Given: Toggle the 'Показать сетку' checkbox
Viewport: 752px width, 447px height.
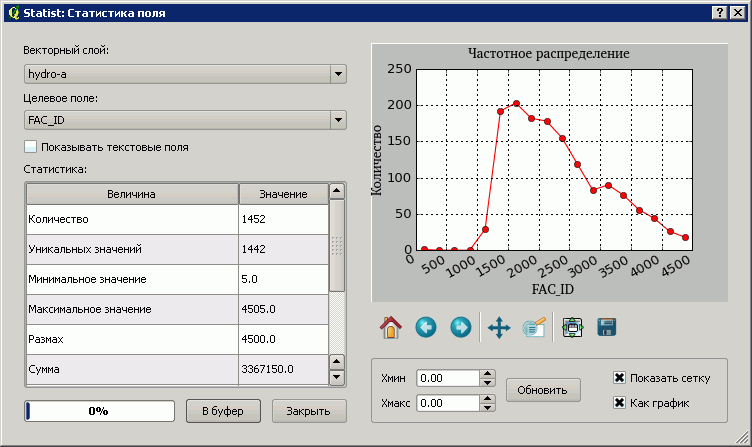Looking at the screenshot, I should click(620, 379).
